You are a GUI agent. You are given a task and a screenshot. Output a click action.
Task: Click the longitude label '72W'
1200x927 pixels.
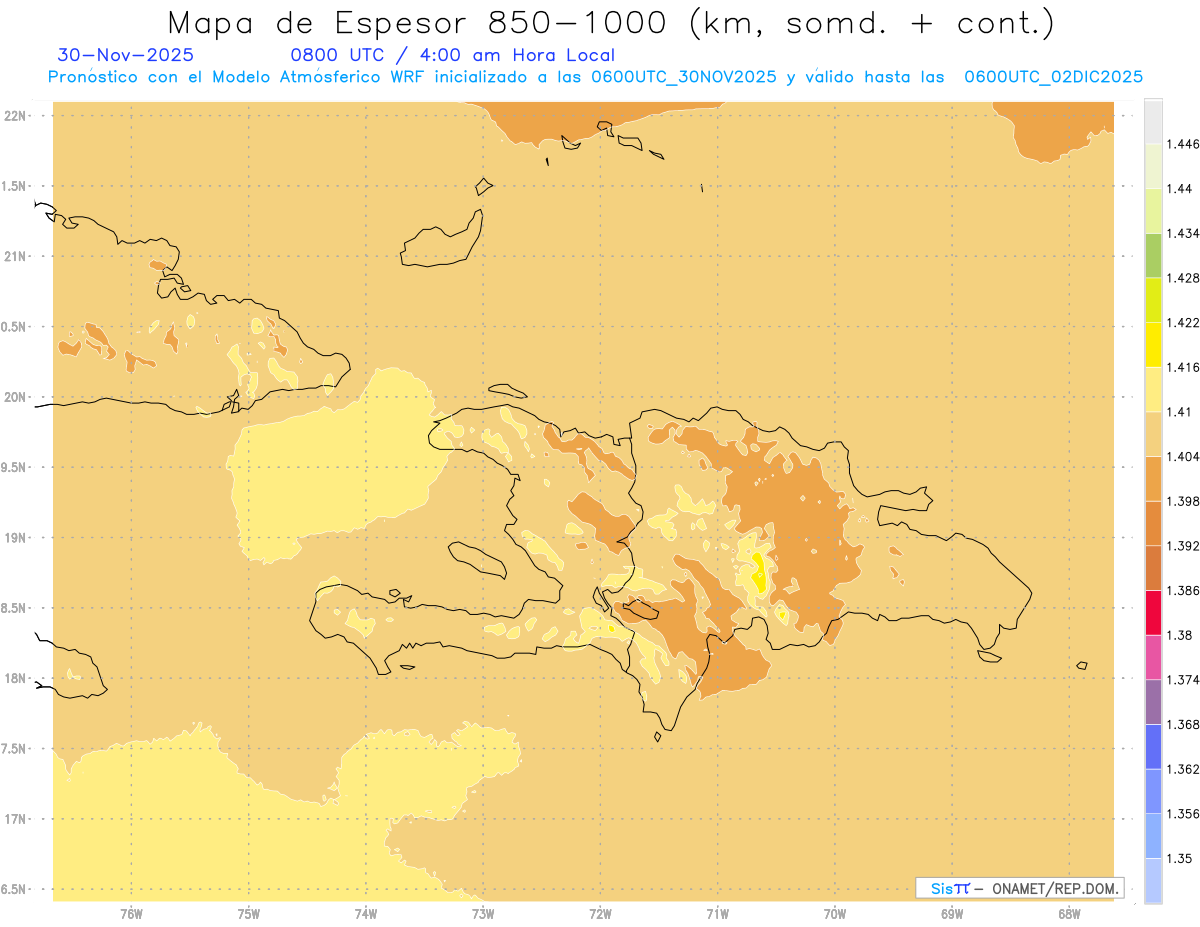click(x=600, y=913)
